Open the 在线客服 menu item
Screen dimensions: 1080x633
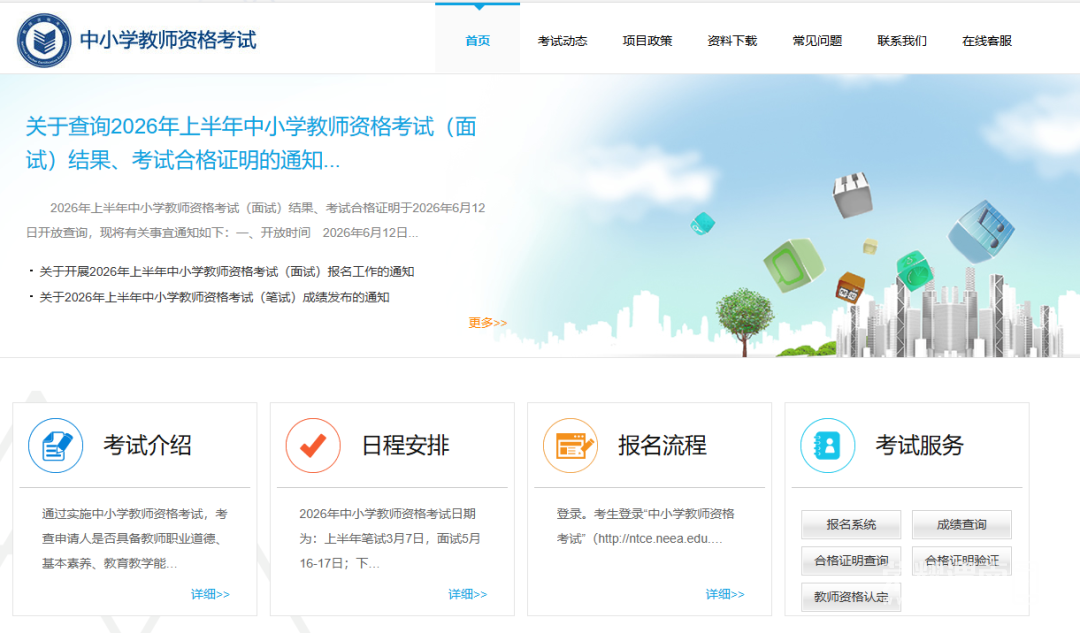tap(987, 41)
